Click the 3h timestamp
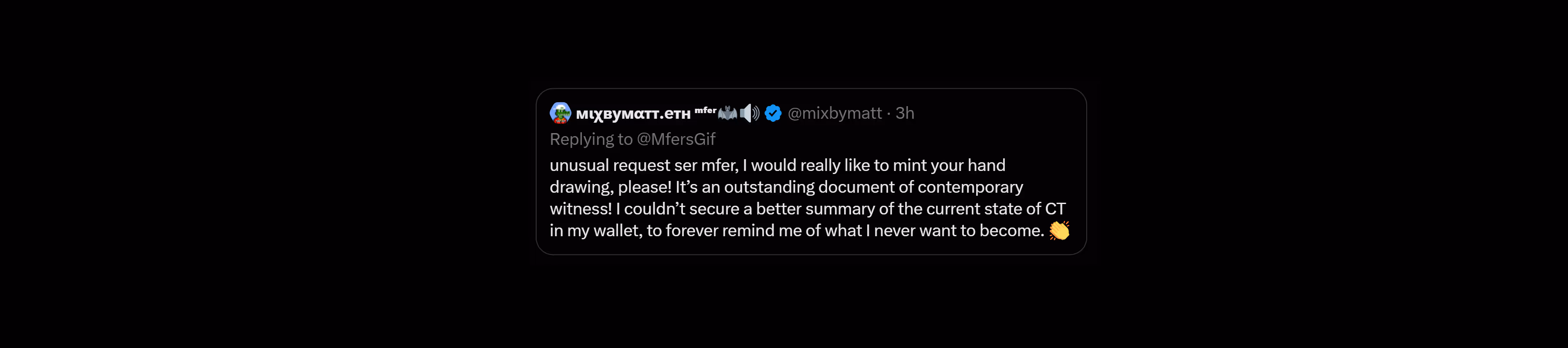This screenshot has width=1568, height=348. click(905, 113)
